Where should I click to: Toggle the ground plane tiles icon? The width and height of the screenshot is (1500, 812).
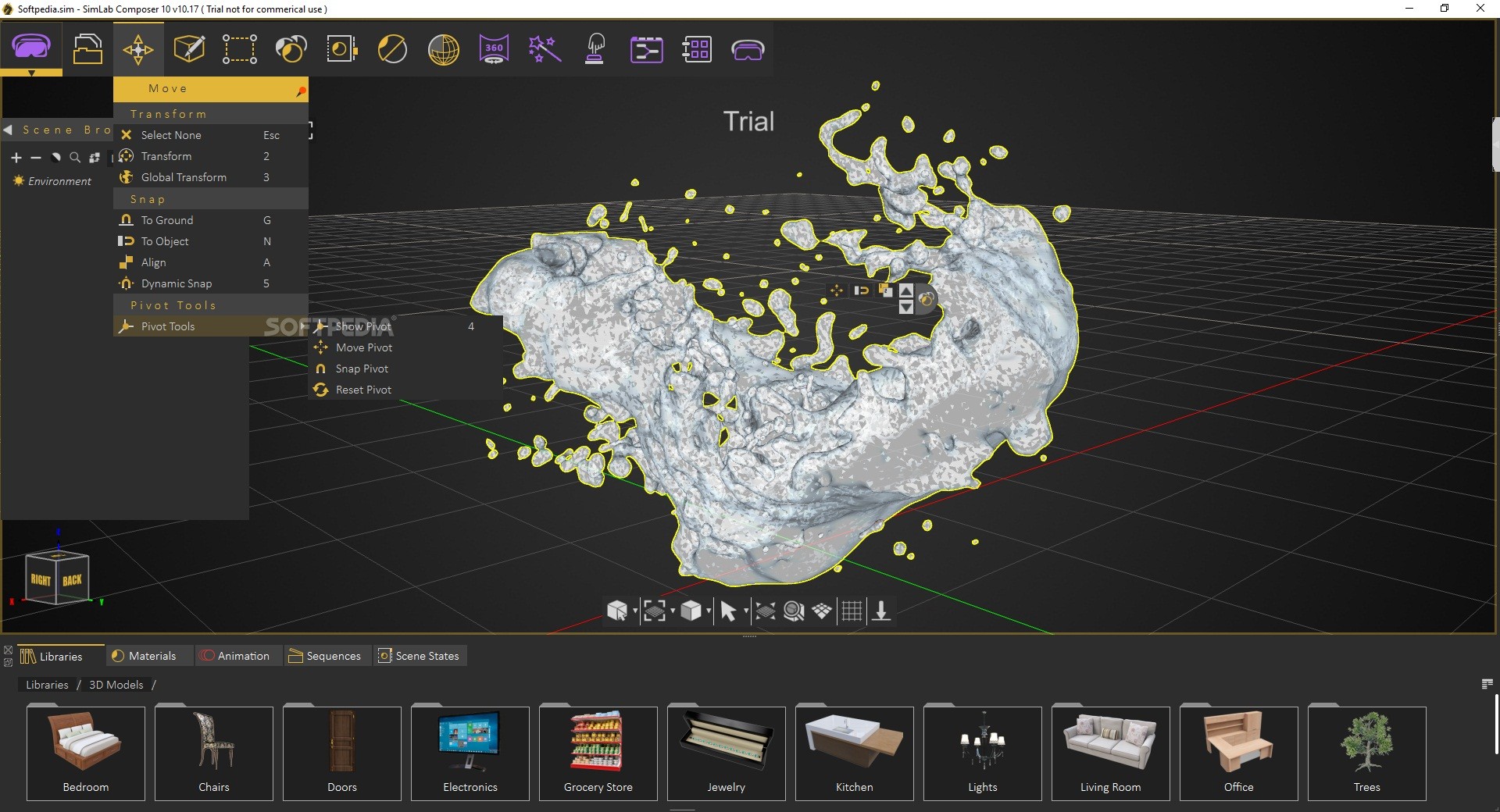pyautogui.click(x=822, y=611)
